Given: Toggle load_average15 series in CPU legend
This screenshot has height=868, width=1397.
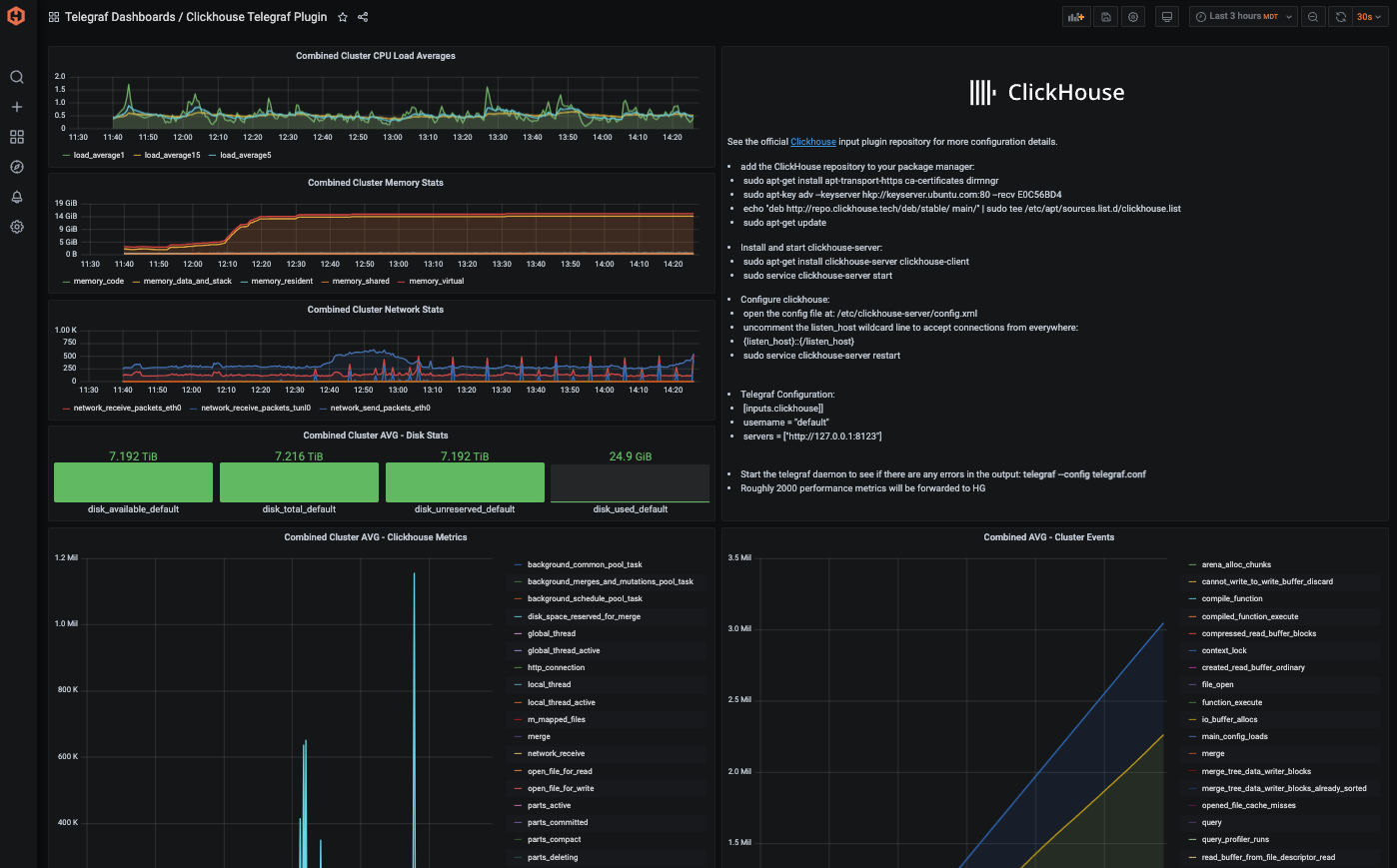Looking at the screenshot, I should point(172,155).
